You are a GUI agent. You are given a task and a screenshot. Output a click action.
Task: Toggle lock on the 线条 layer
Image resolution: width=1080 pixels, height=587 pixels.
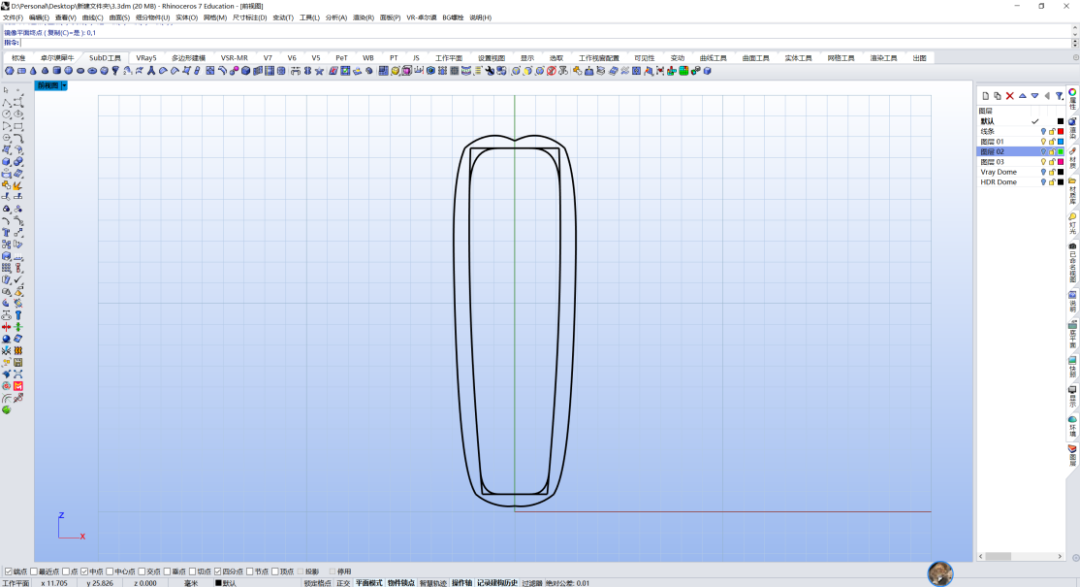click(1052, 132)
